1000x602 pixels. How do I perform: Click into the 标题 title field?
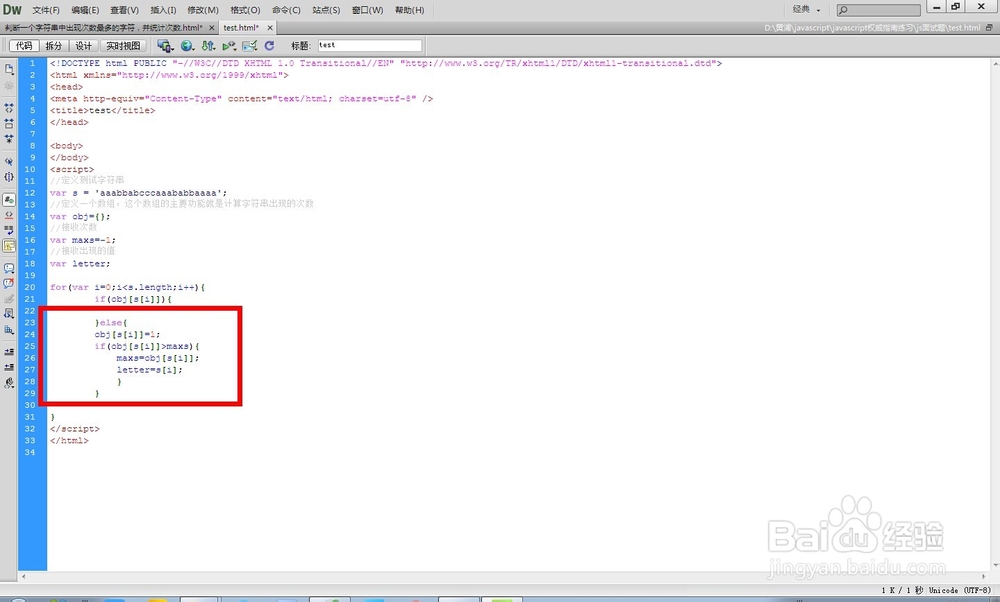point(370,45)
